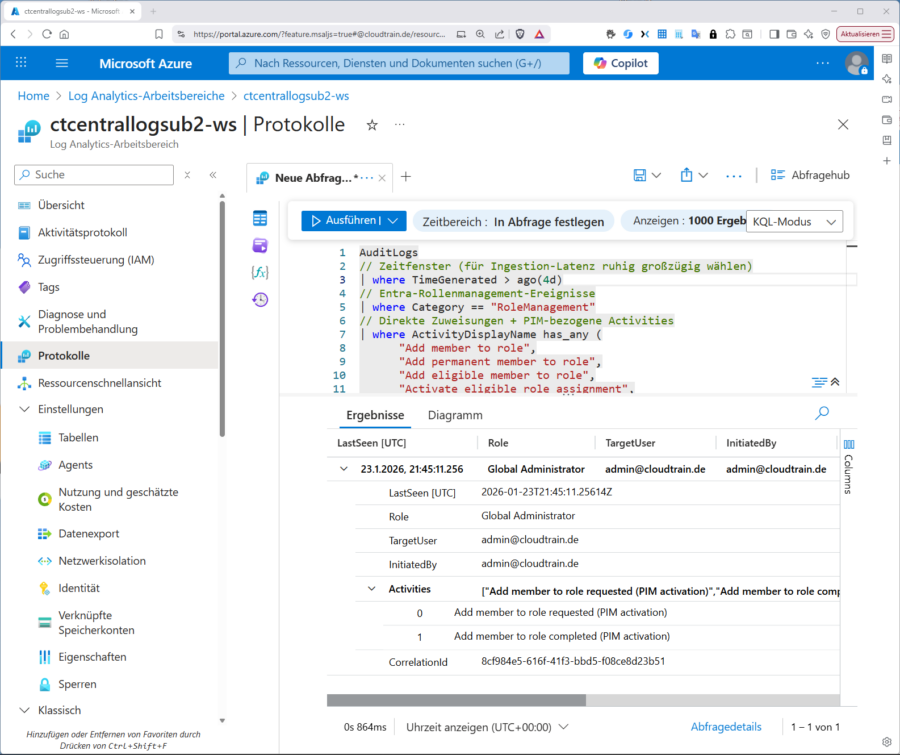The width and height of the screenshot is (900, 755).
Task: Open the KQL-Modus dropdown
Action: click(795, 221)
